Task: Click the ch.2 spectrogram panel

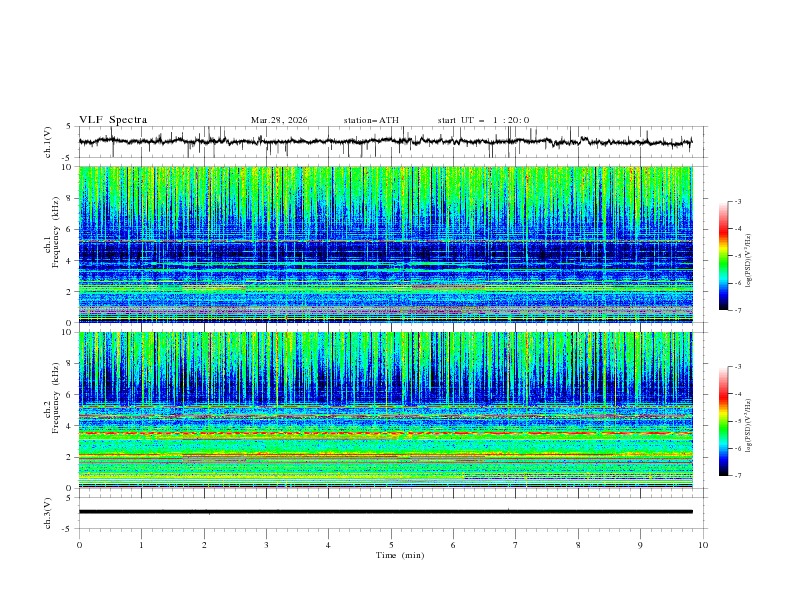Action: 385,410
